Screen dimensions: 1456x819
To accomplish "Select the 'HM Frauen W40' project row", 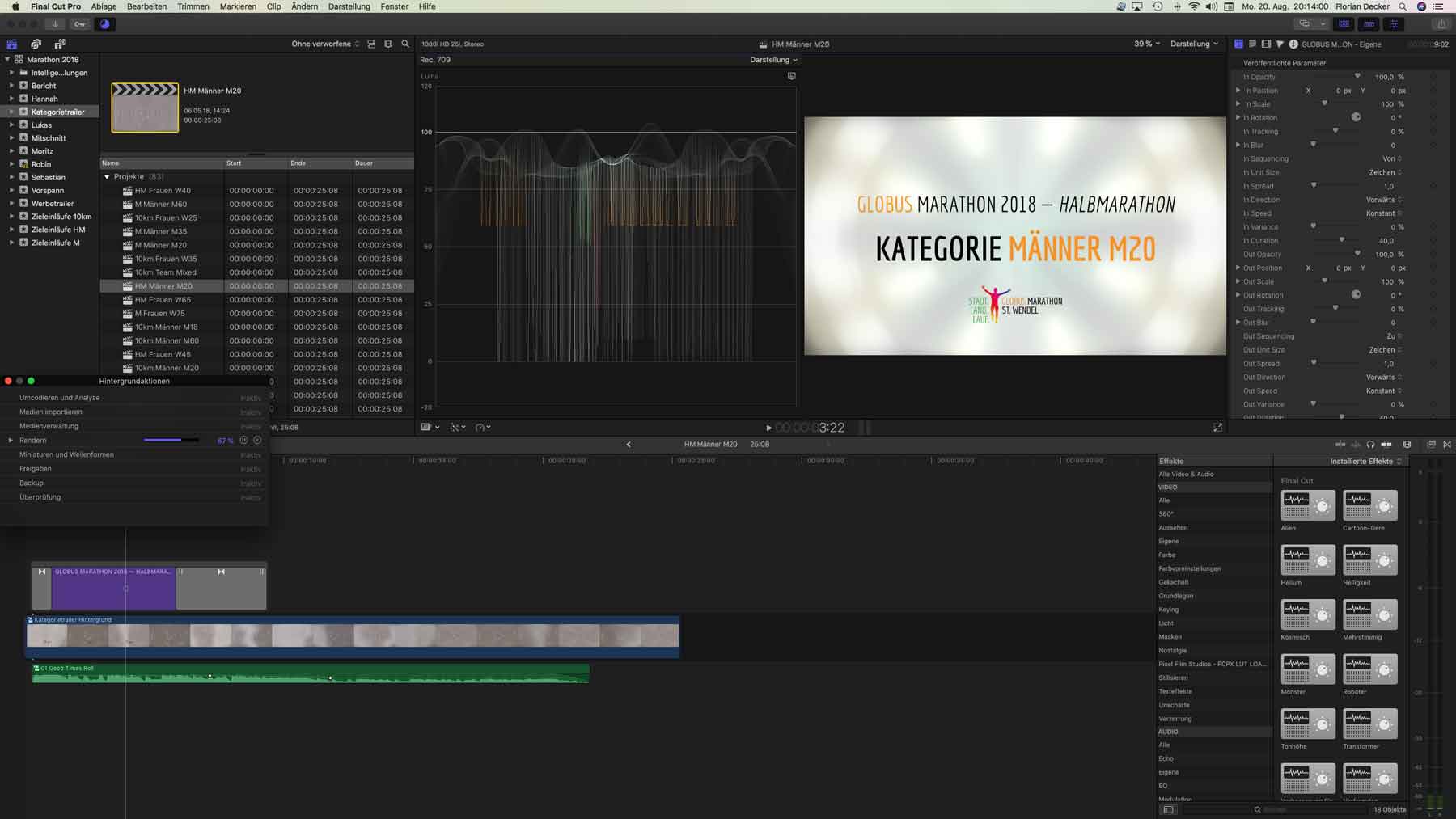I will (256, 191).
